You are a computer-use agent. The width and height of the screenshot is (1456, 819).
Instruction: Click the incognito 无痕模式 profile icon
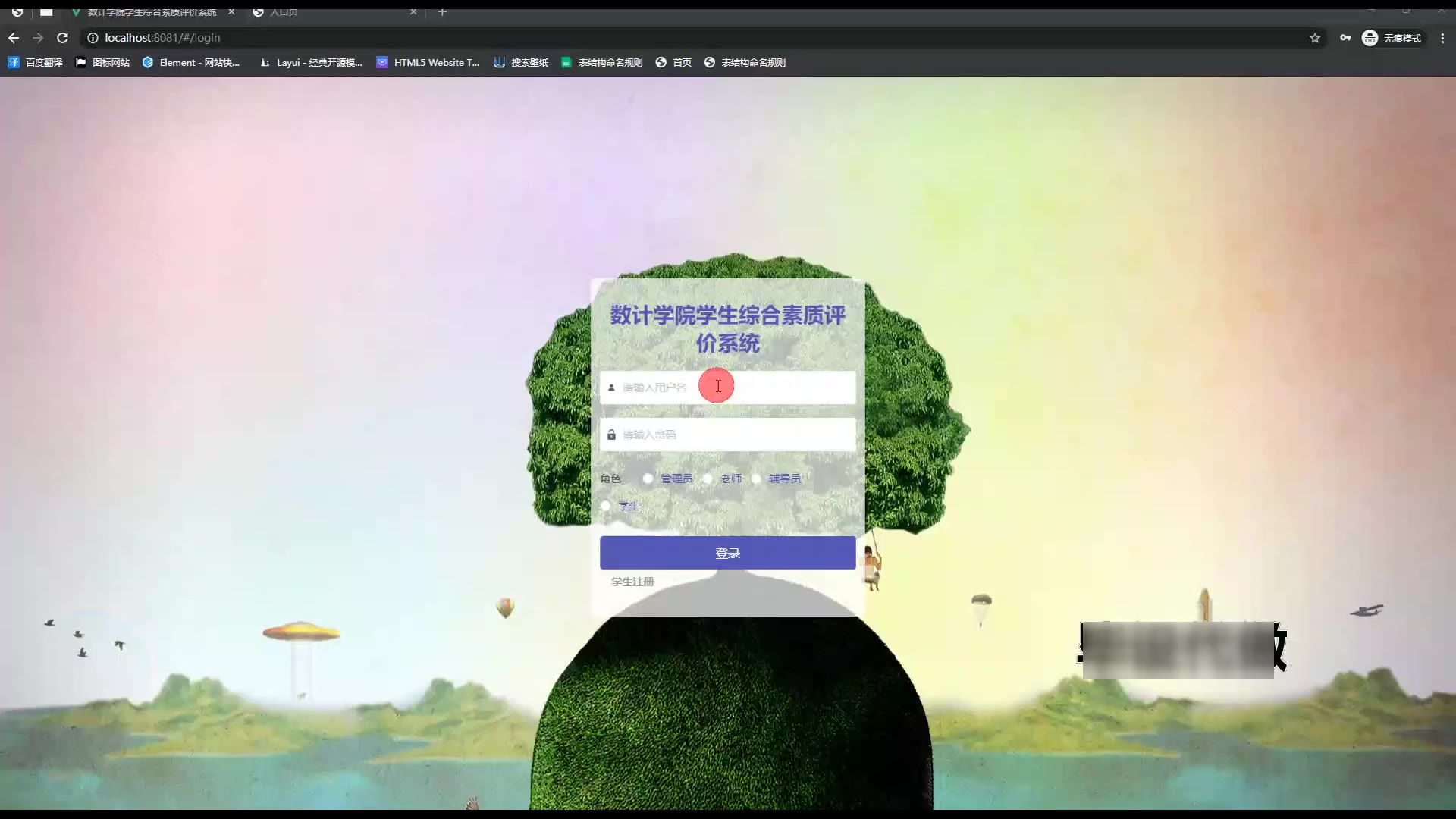pyautogui.click(x=1370, y=38)
